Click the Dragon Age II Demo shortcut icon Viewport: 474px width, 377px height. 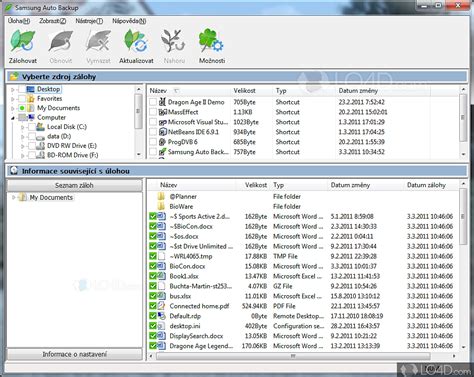click(162, 102)
